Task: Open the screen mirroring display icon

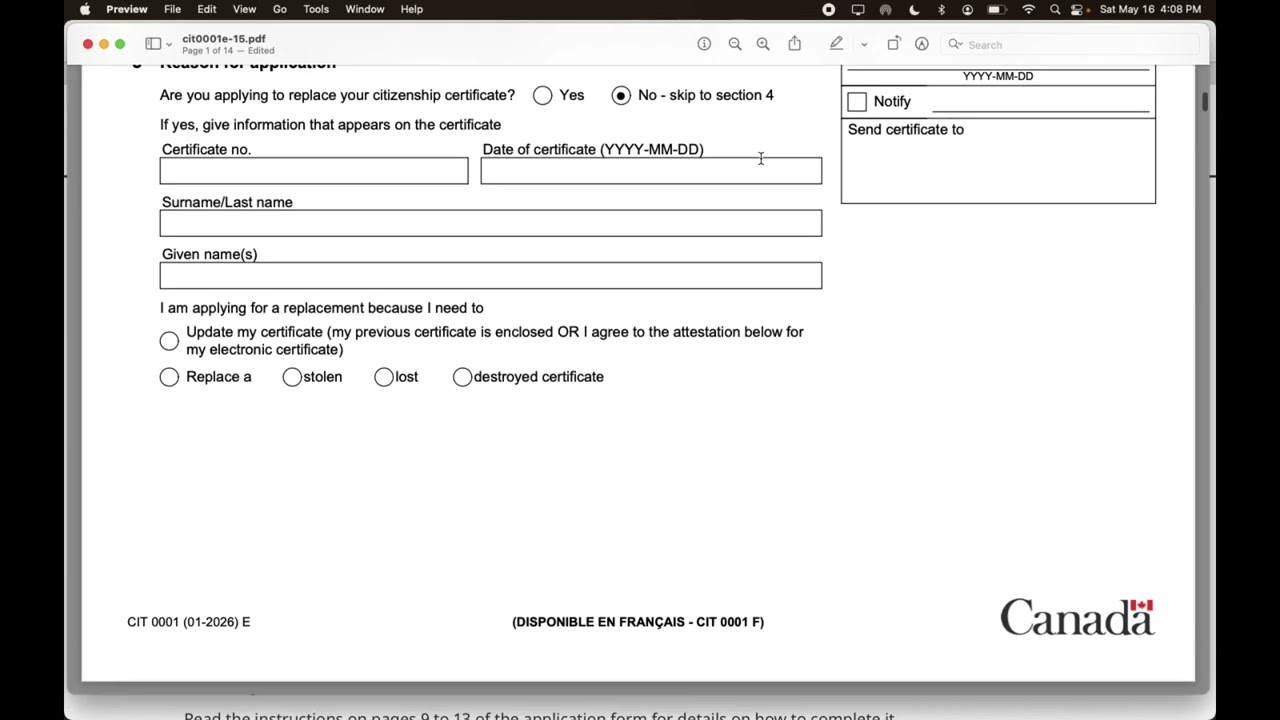Action: (x=858, y=9)
